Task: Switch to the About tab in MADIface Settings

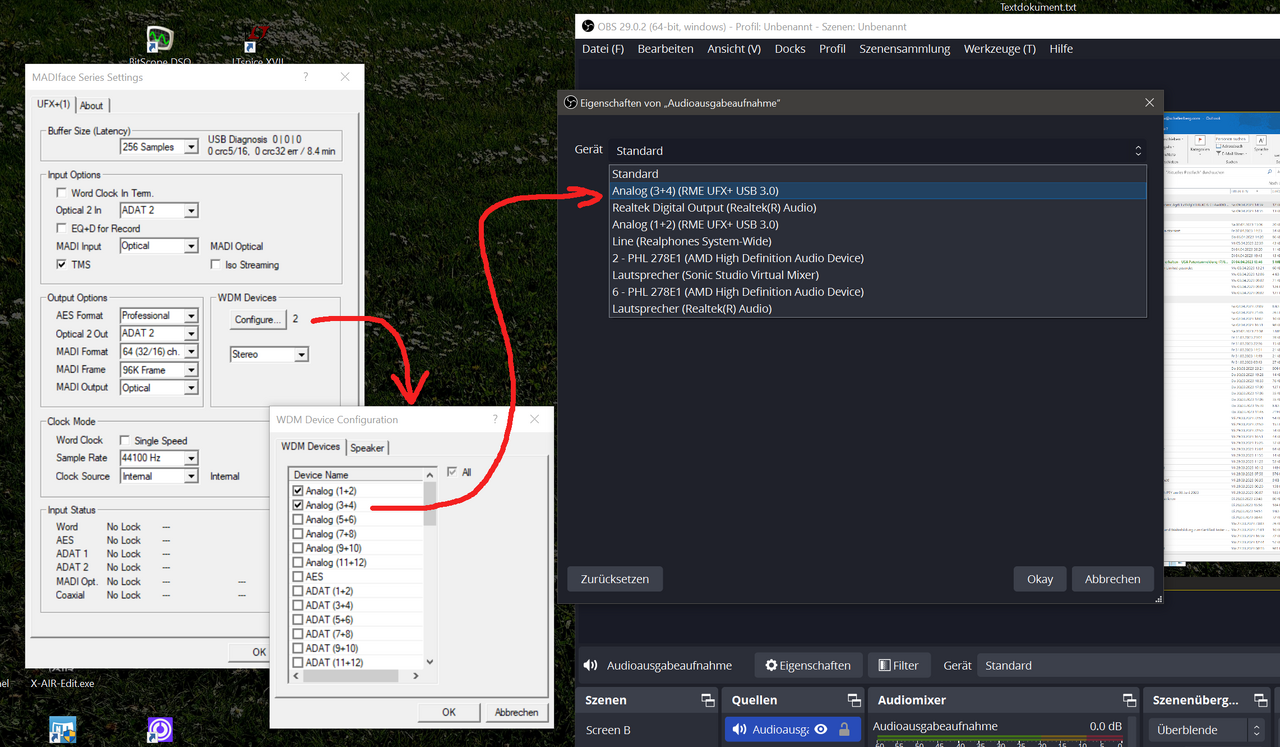Action: (91, 105)
